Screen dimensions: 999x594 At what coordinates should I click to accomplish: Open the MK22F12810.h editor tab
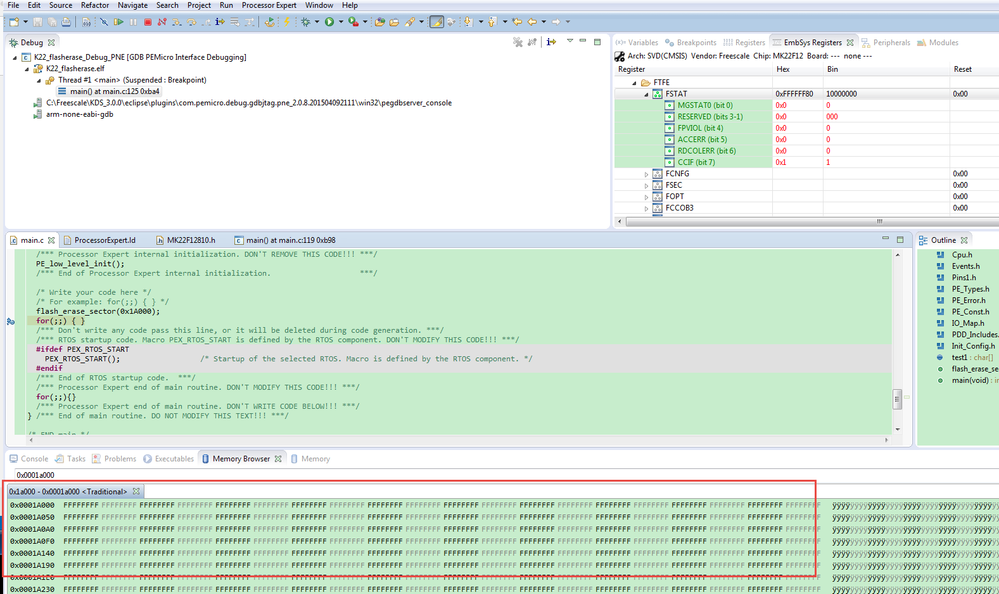pos(186,240)
